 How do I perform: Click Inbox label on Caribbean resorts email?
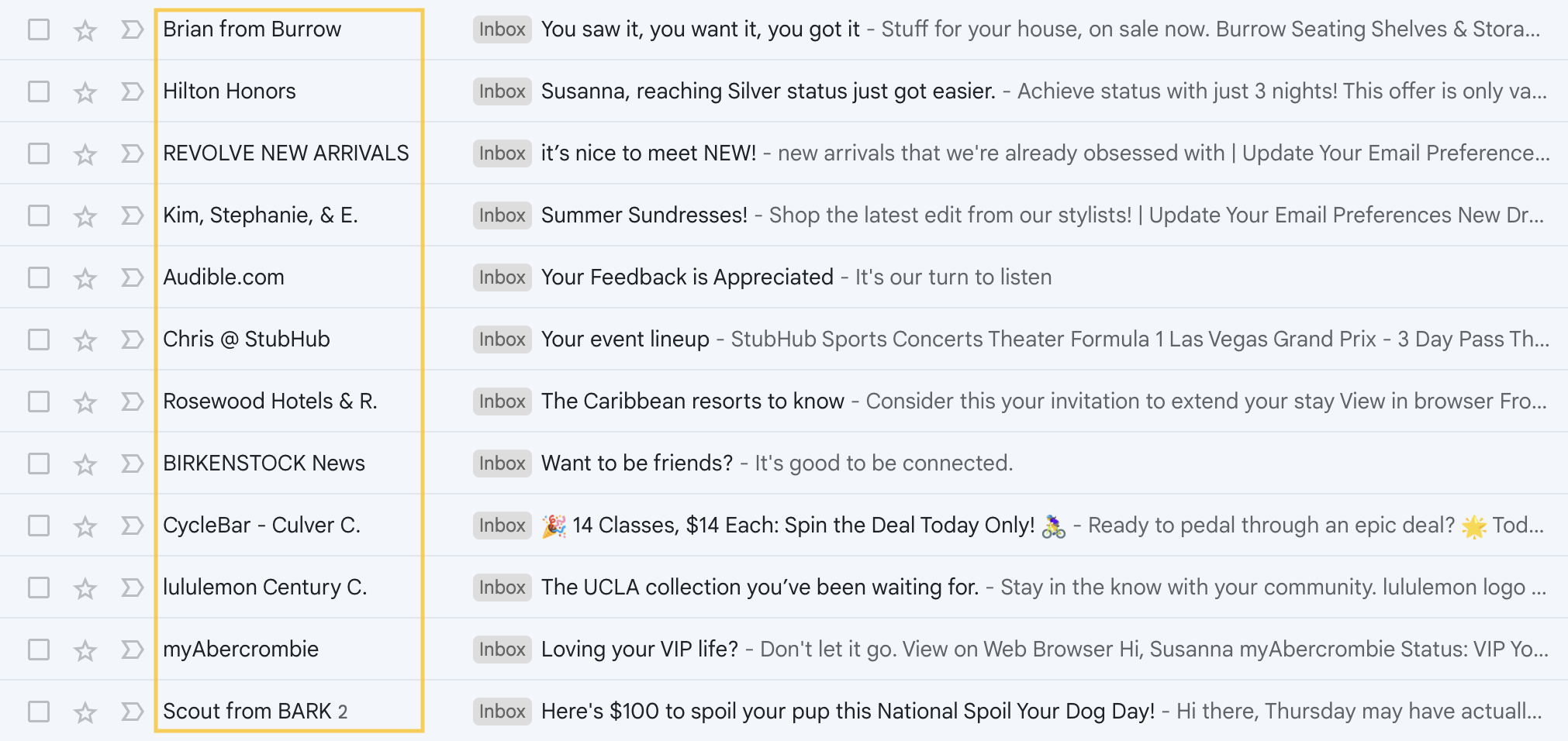tap(502, 402)
